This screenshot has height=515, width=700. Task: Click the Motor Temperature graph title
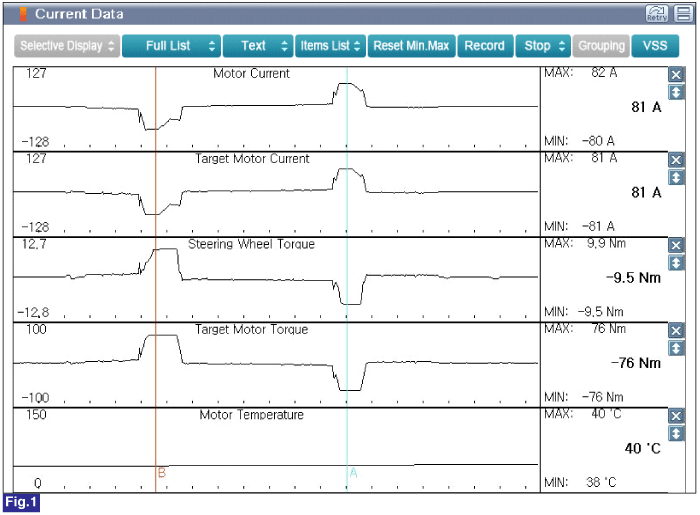tap(252, 415)
